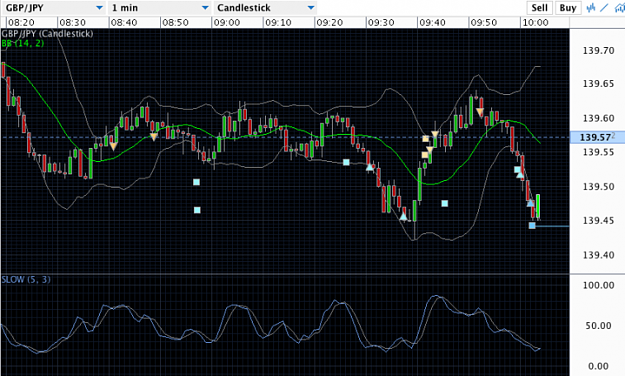Click the 09:30 time axis label
The height and width of the screenshot is (376, 625).
click(x=381, y=22)
